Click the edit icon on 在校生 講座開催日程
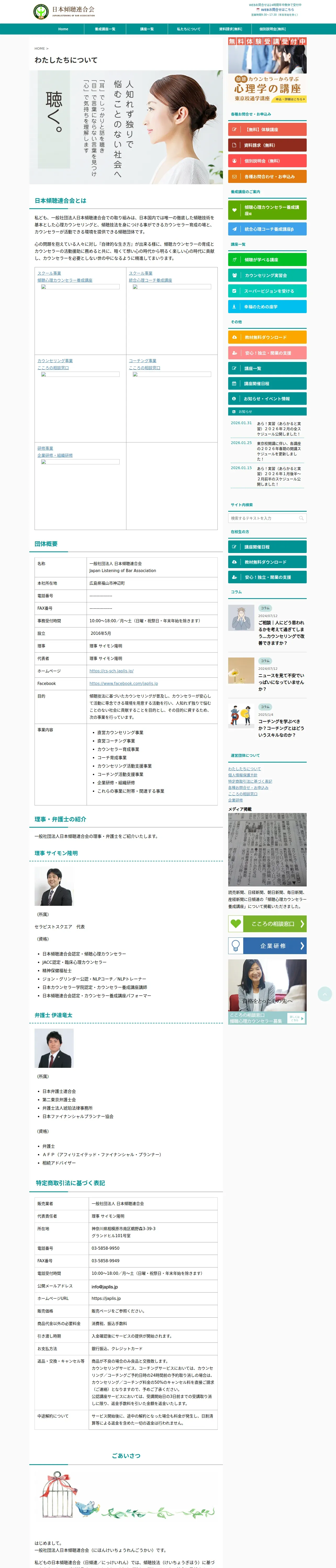The width and height of the screenshot is (336, 1568). (234, 547)
